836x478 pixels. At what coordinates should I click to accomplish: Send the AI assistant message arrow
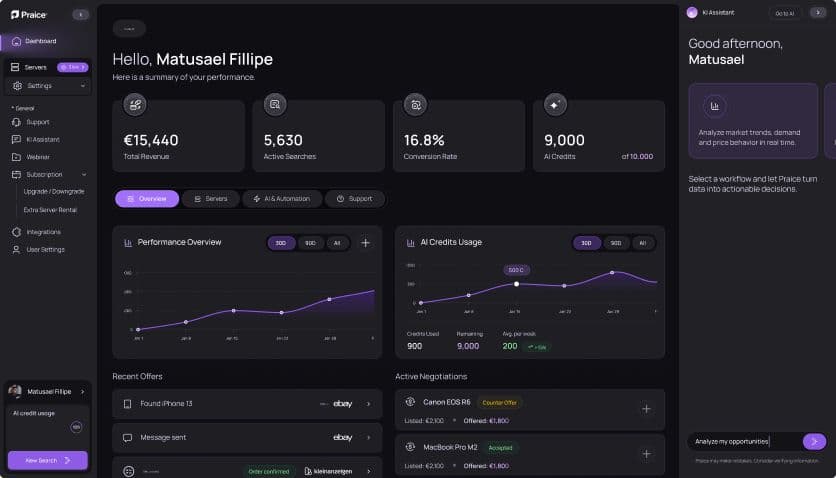(x=815, y=441)
